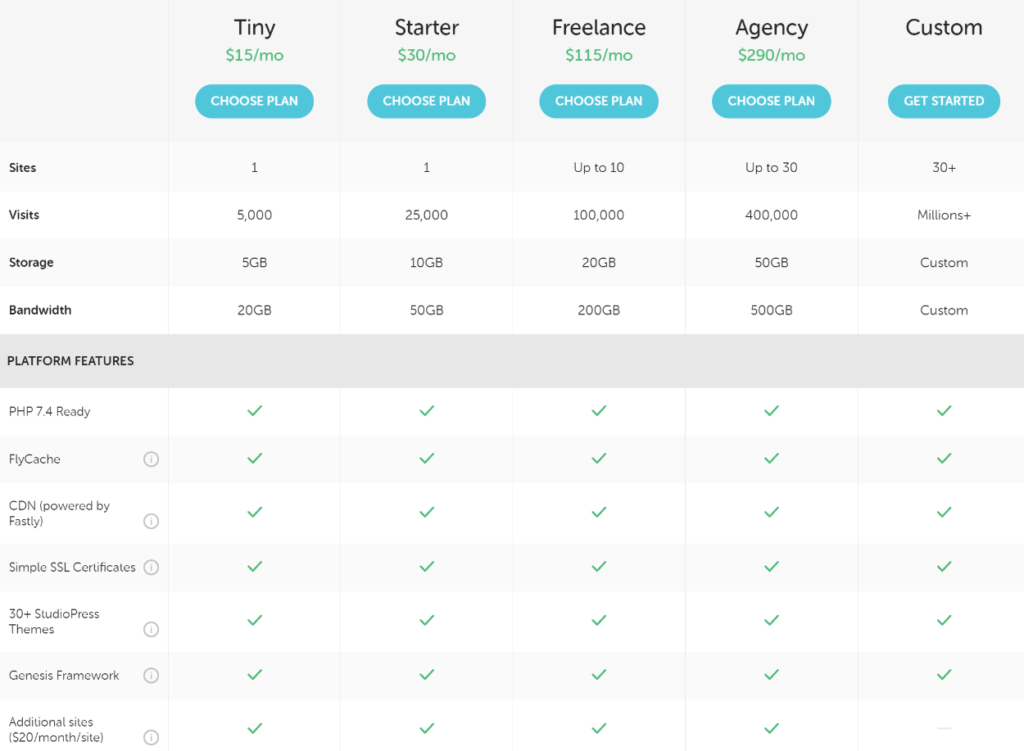Select Choose Plan under Freelance

tap(599, 101)
